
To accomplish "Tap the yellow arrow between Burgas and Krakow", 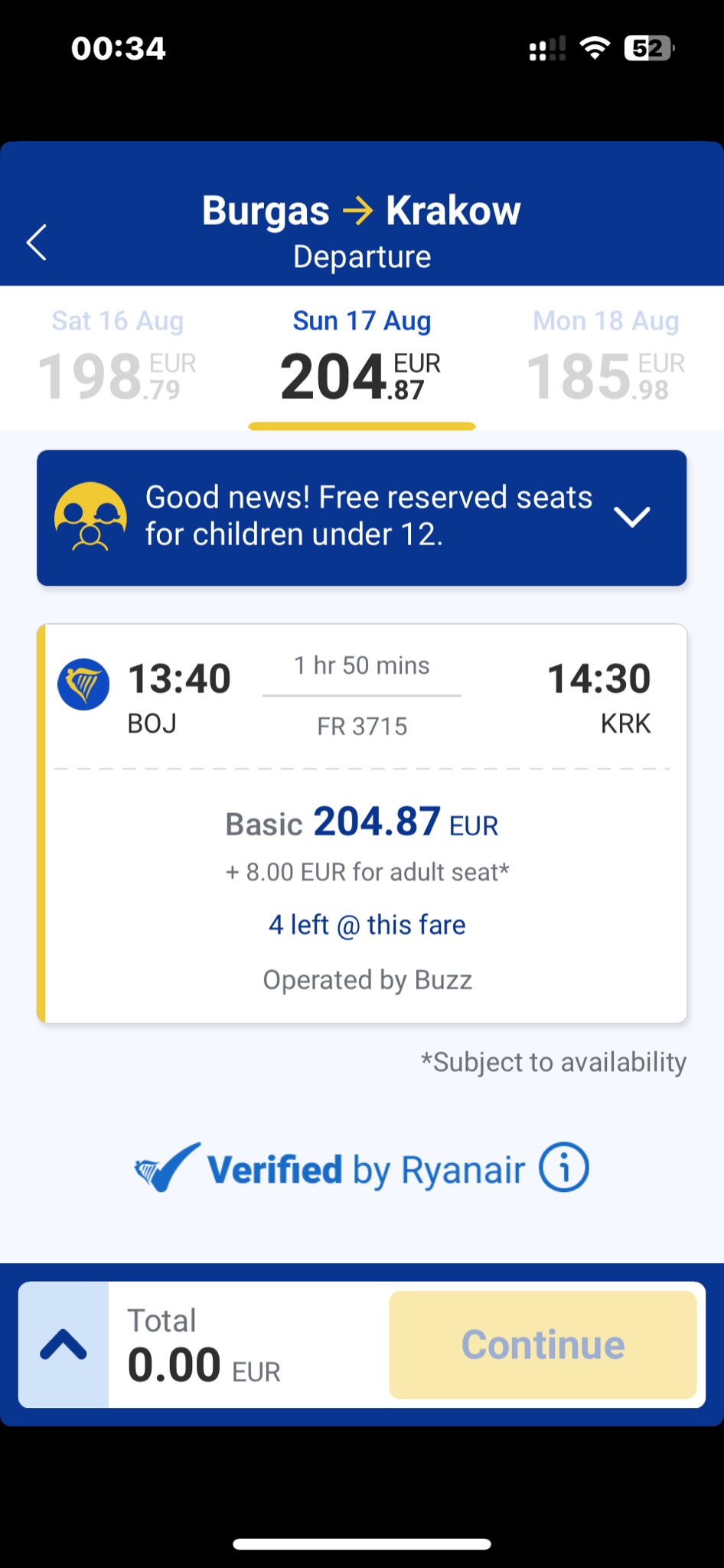I will point(357,210).
